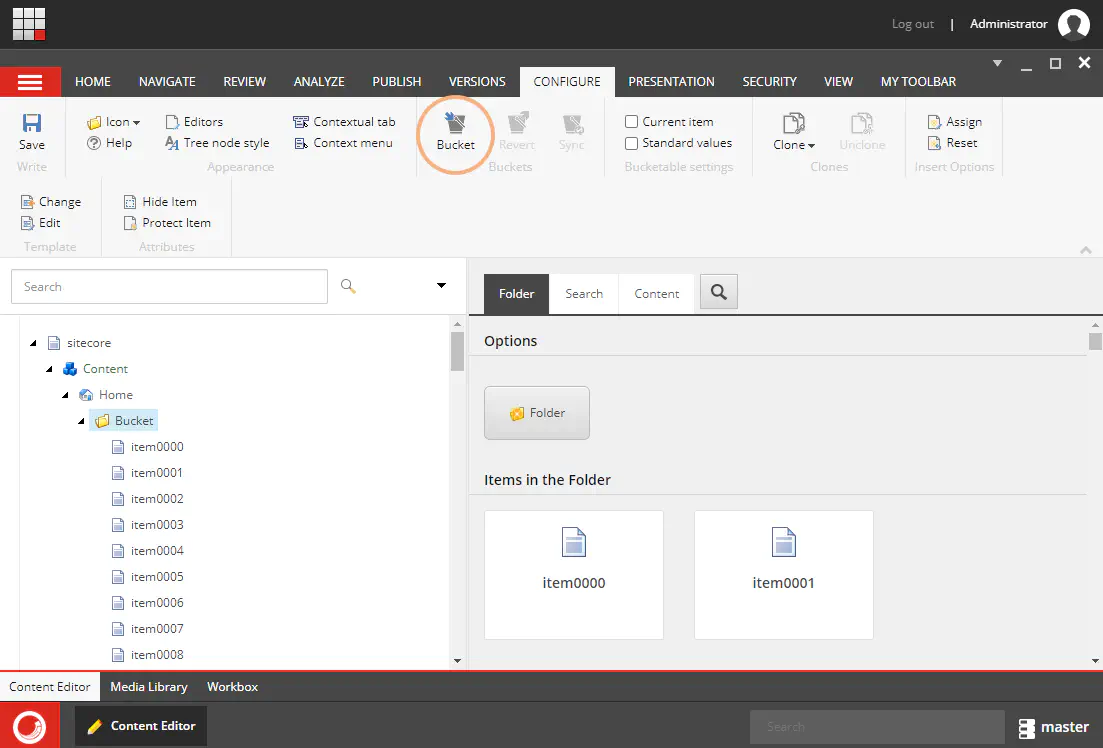Click the Revert bucket icon
The height and width of the screenshot is (748, 1103).
[517, 132]
